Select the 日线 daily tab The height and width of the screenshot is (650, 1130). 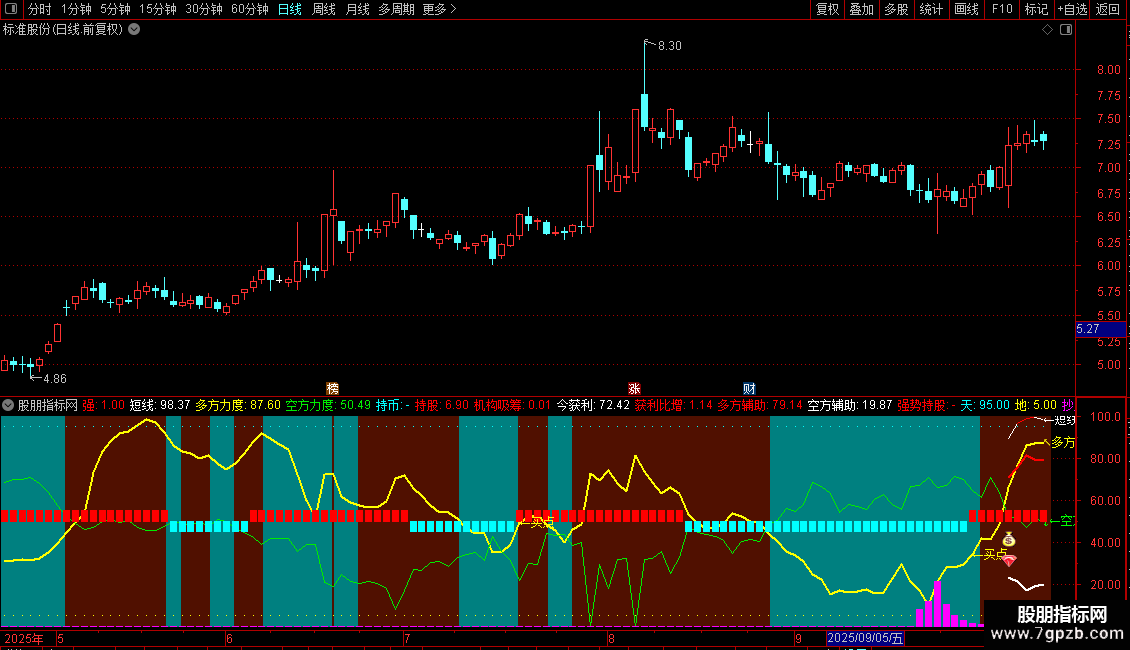[290, 9]
